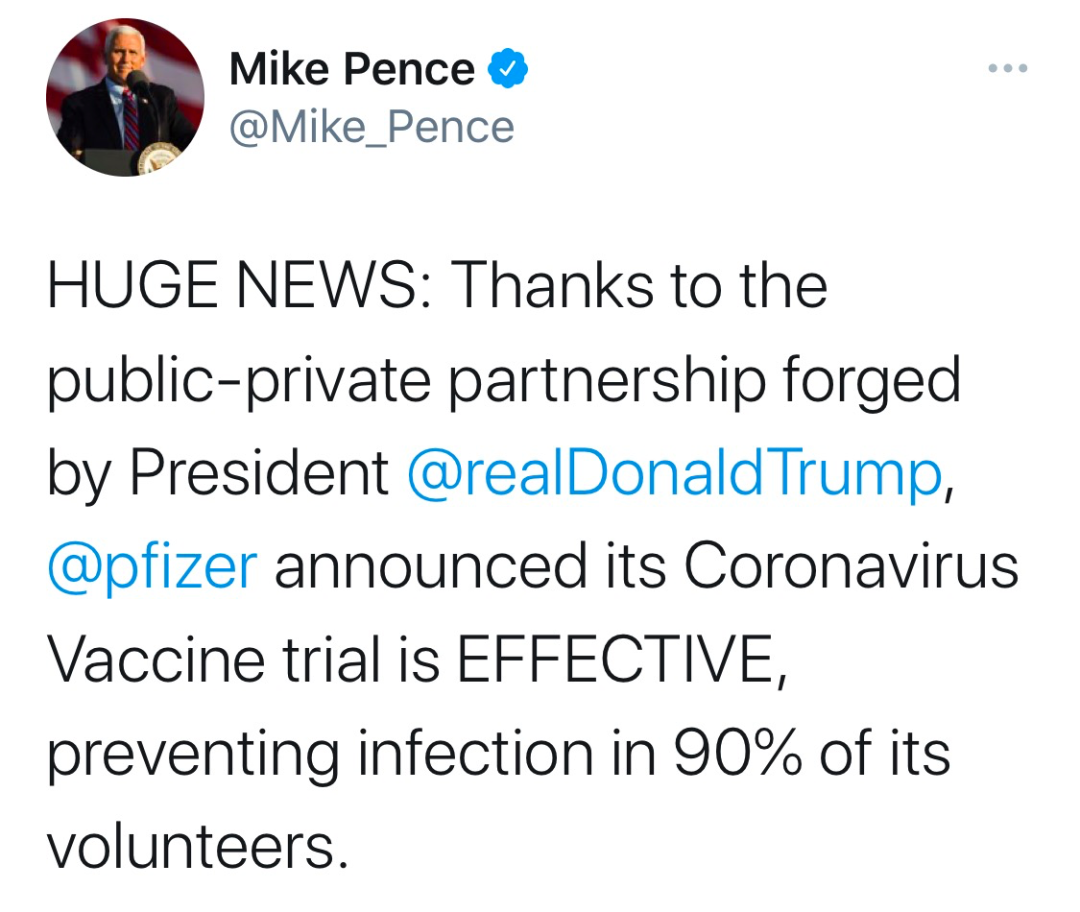The height and width of the screenshot is (912, 1080).
Task: Click the 90% figure in tweet text
Action: tap(737, 753)
